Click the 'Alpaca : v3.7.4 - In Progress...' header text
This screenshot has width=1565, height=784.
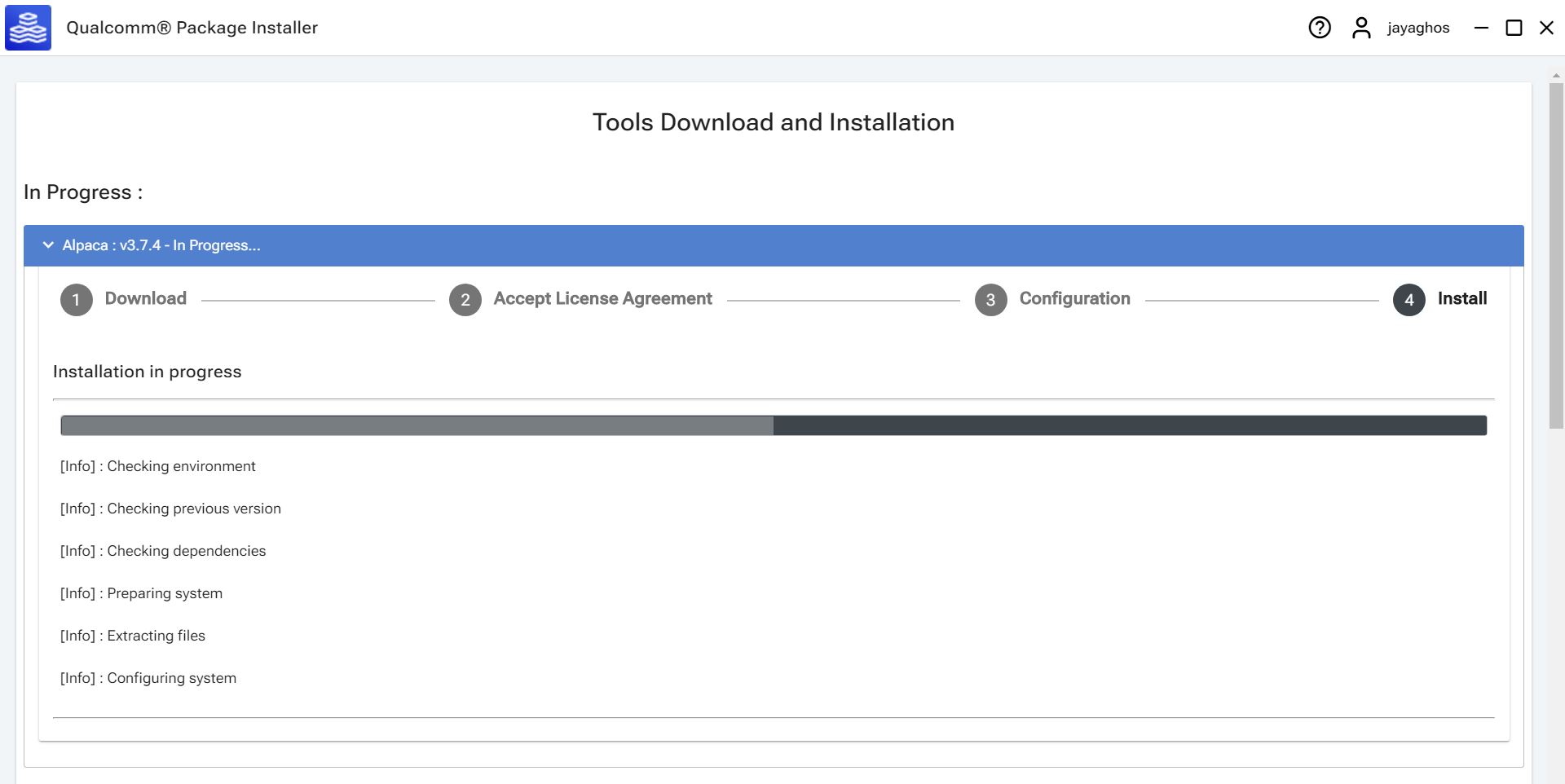tap(161, 245)
